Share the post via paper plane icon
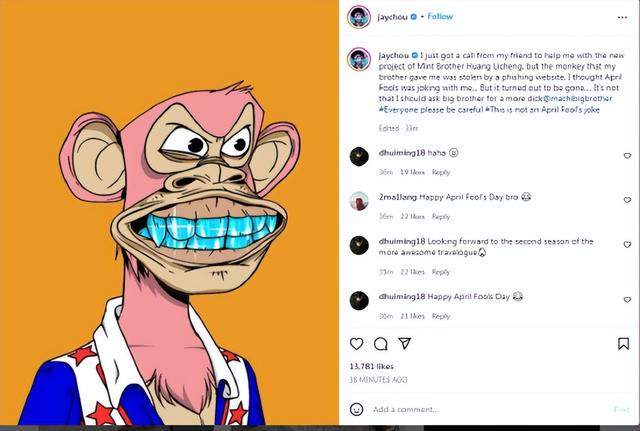 click(405, 344)
